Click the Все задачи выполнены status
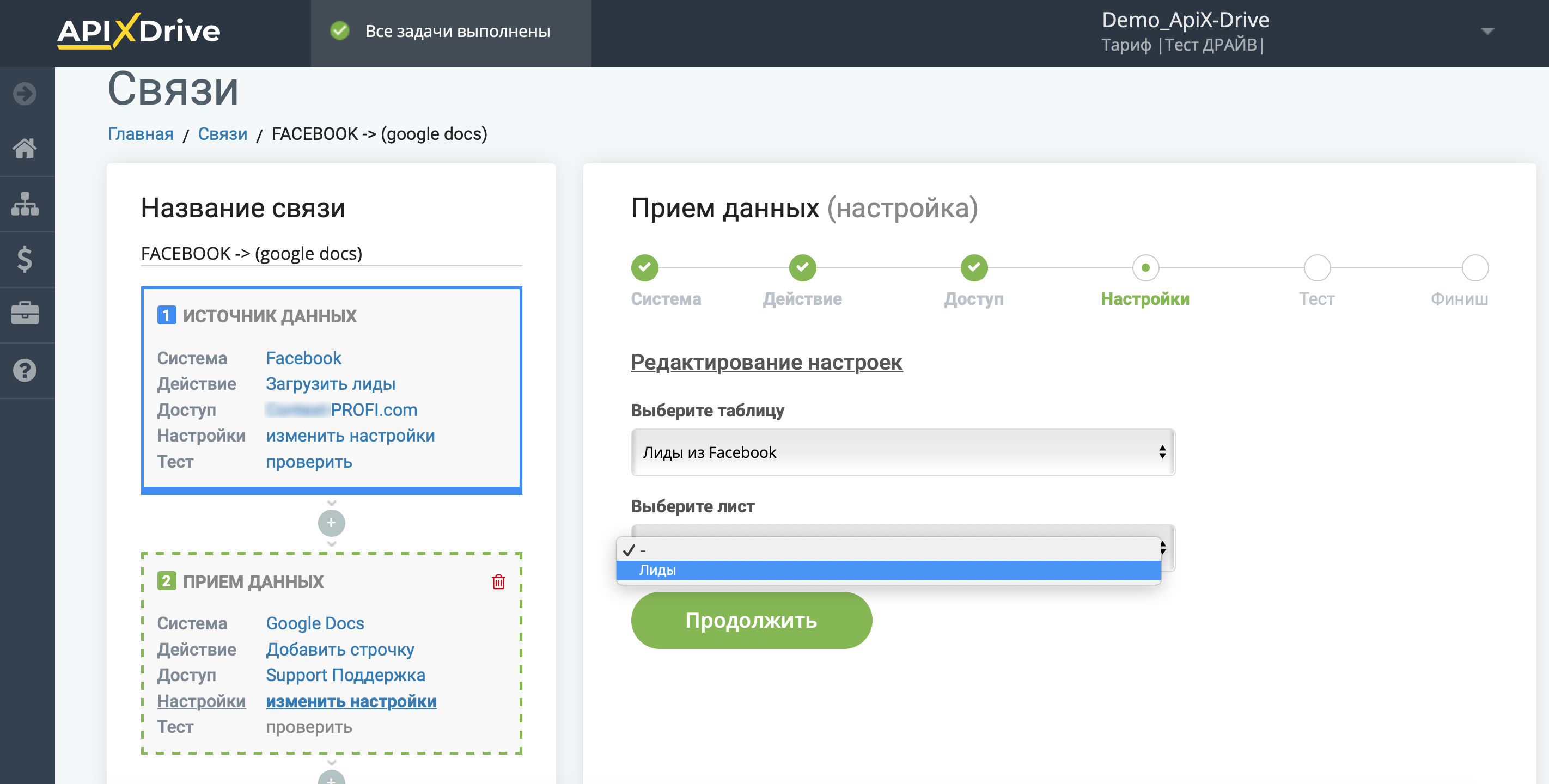Screen dimensions: 1549x784 (x=457, y=30)
